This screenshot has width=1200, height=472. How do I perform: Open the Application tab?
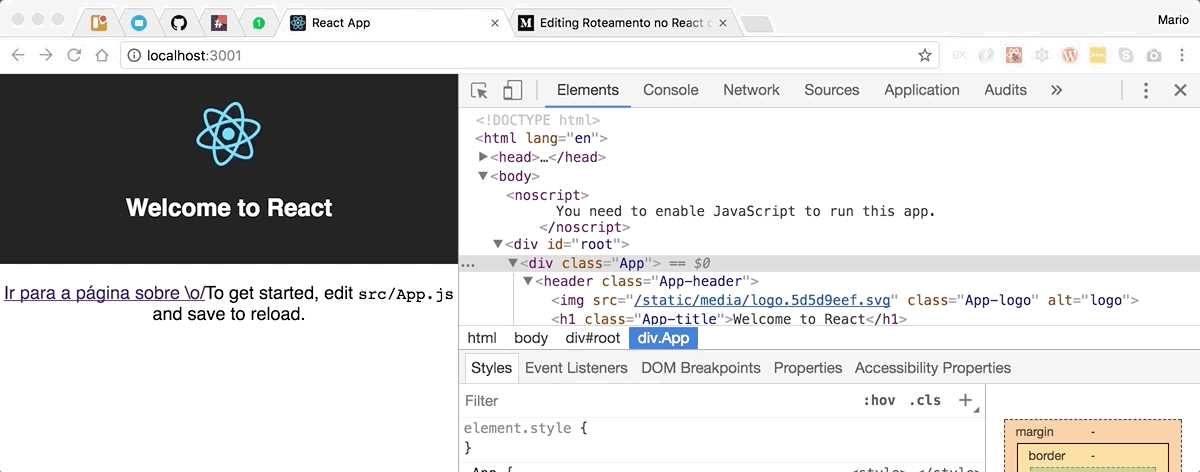pyautogui.click(x=921, y=90)
